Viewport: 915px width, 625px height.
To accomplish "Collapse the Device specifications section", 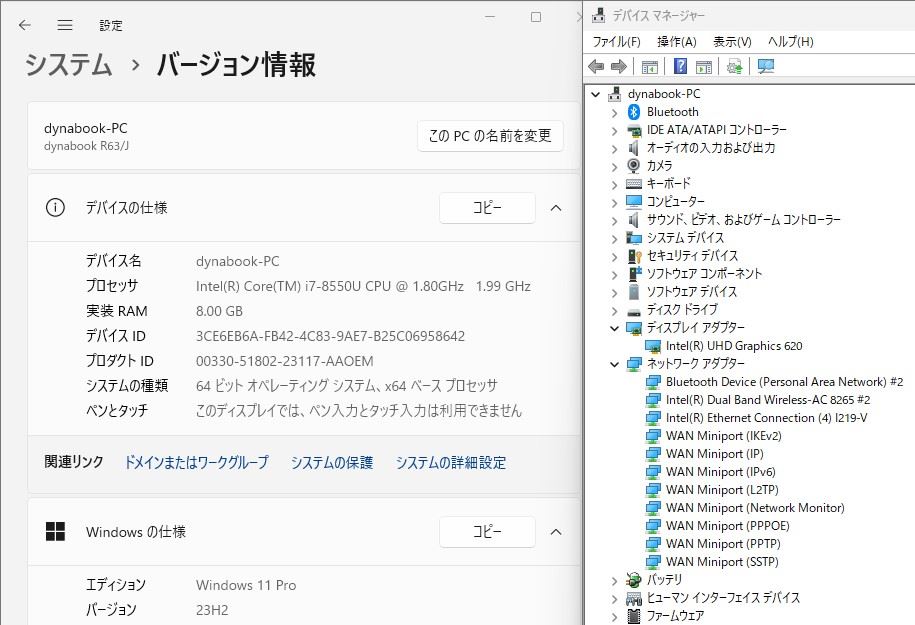I will pyautogui.click(x=556, y=208).
